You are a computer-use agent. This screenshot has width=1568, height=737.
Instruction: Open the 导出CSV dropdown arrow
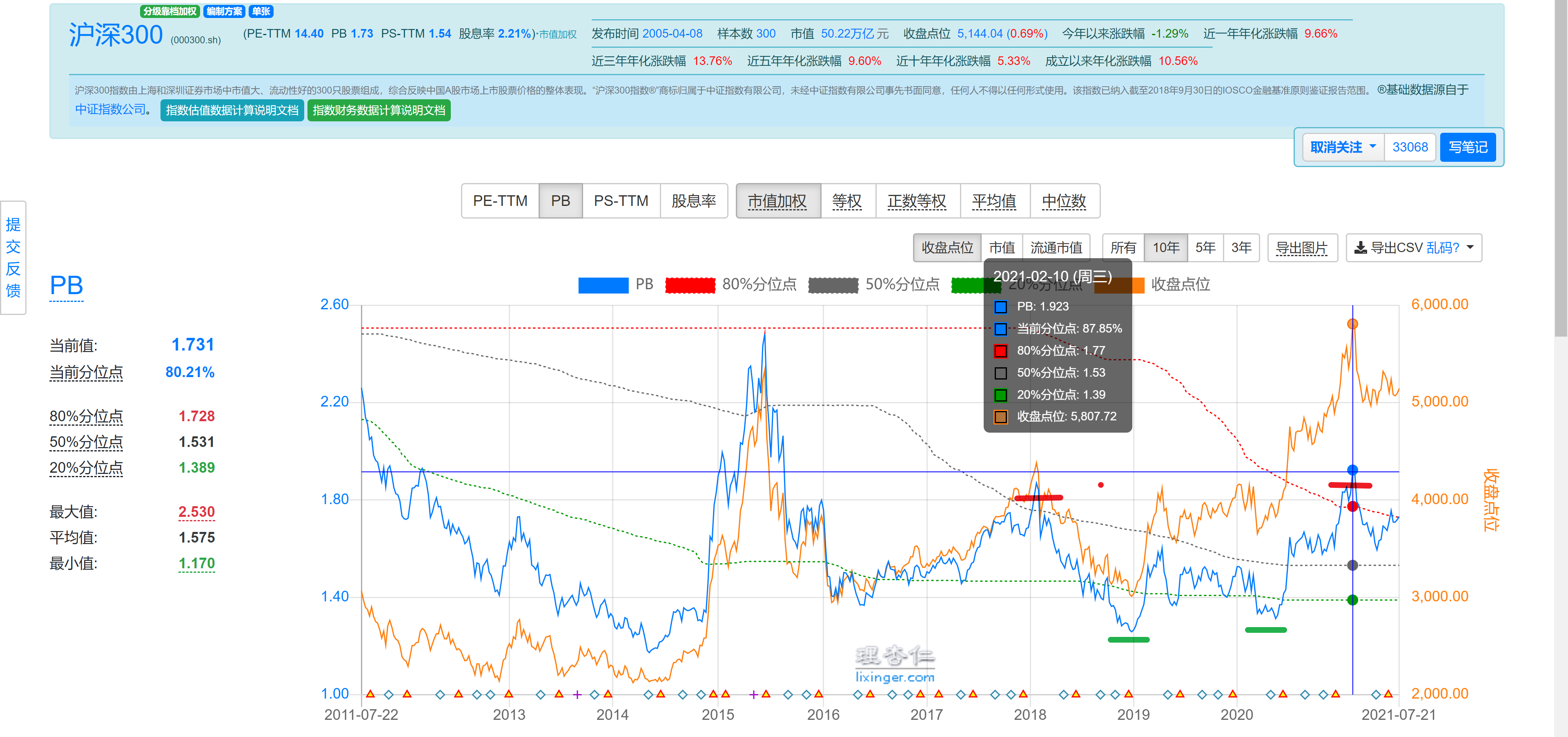1470,248
